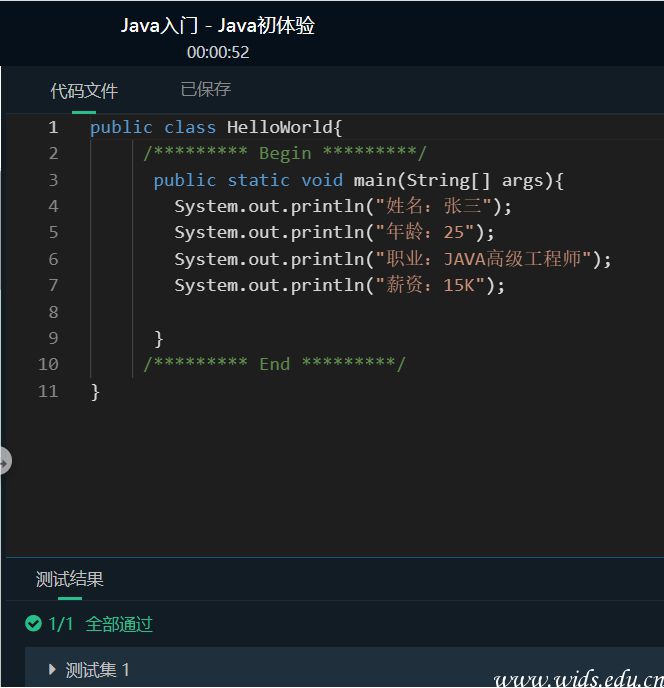Place cursor on the Begin comment line
Image resolution: width=664 pixels, height=688 pixels.
tap(284, 153)
